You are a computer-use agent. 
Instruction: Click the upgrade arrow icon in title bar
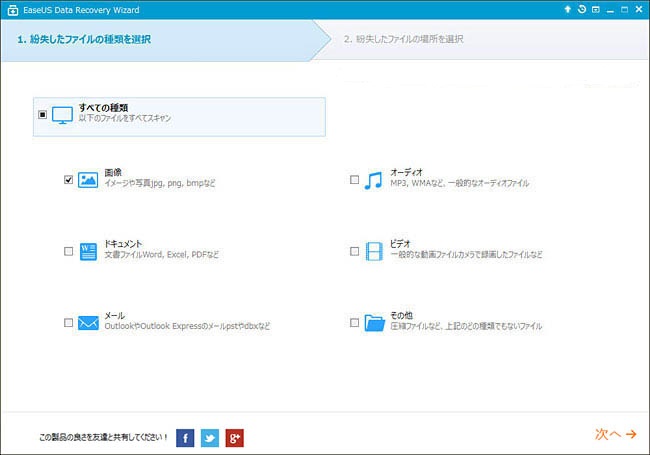pyautogui.click(x=568, y=10)
